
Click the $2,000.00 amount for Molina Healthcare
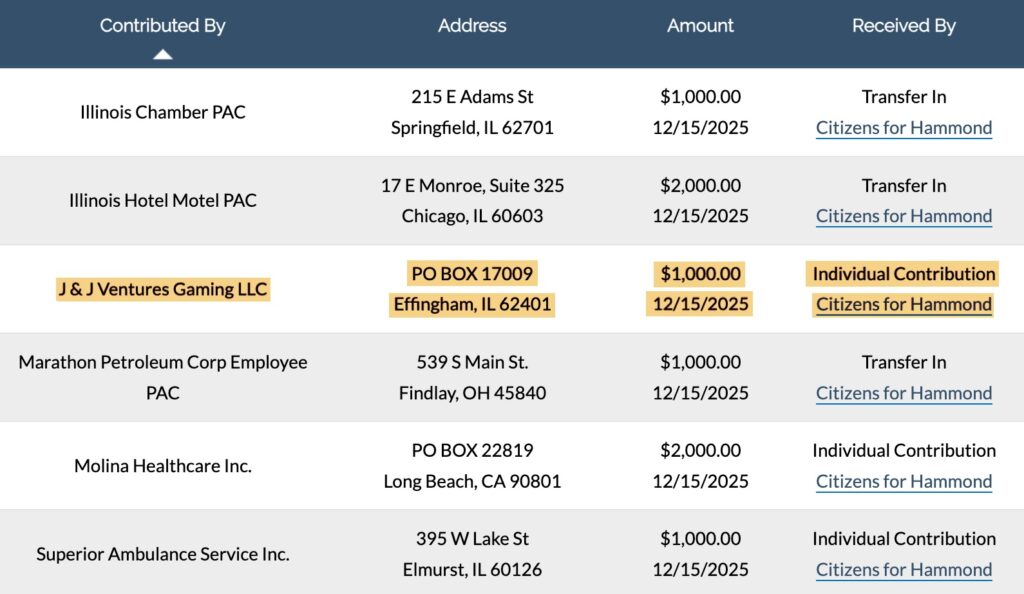700,451
